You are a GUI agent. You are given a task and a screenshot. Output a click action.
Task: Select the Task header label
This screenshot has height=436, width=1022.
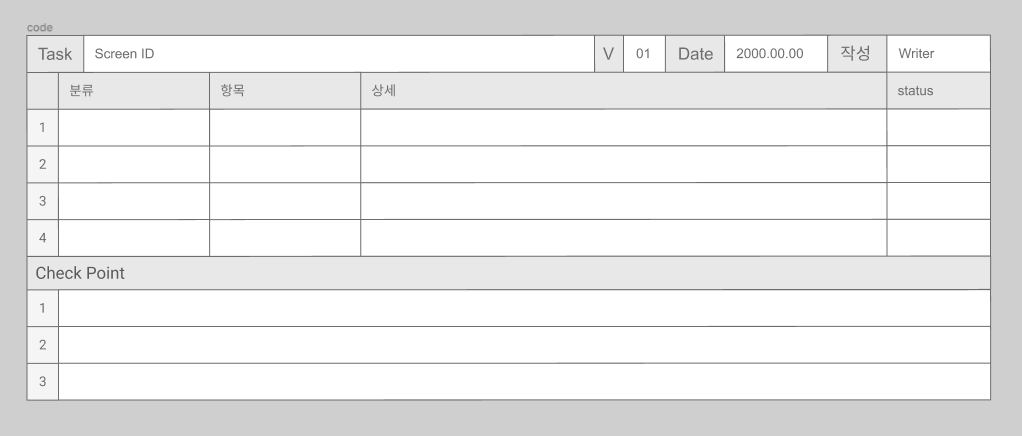(x=55, y=53)
